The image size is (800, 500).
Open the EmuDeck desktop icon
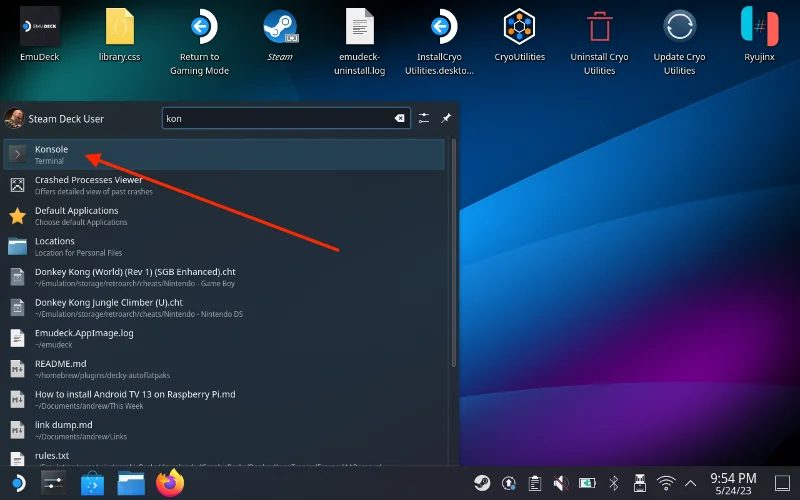[x=40, y=35]
